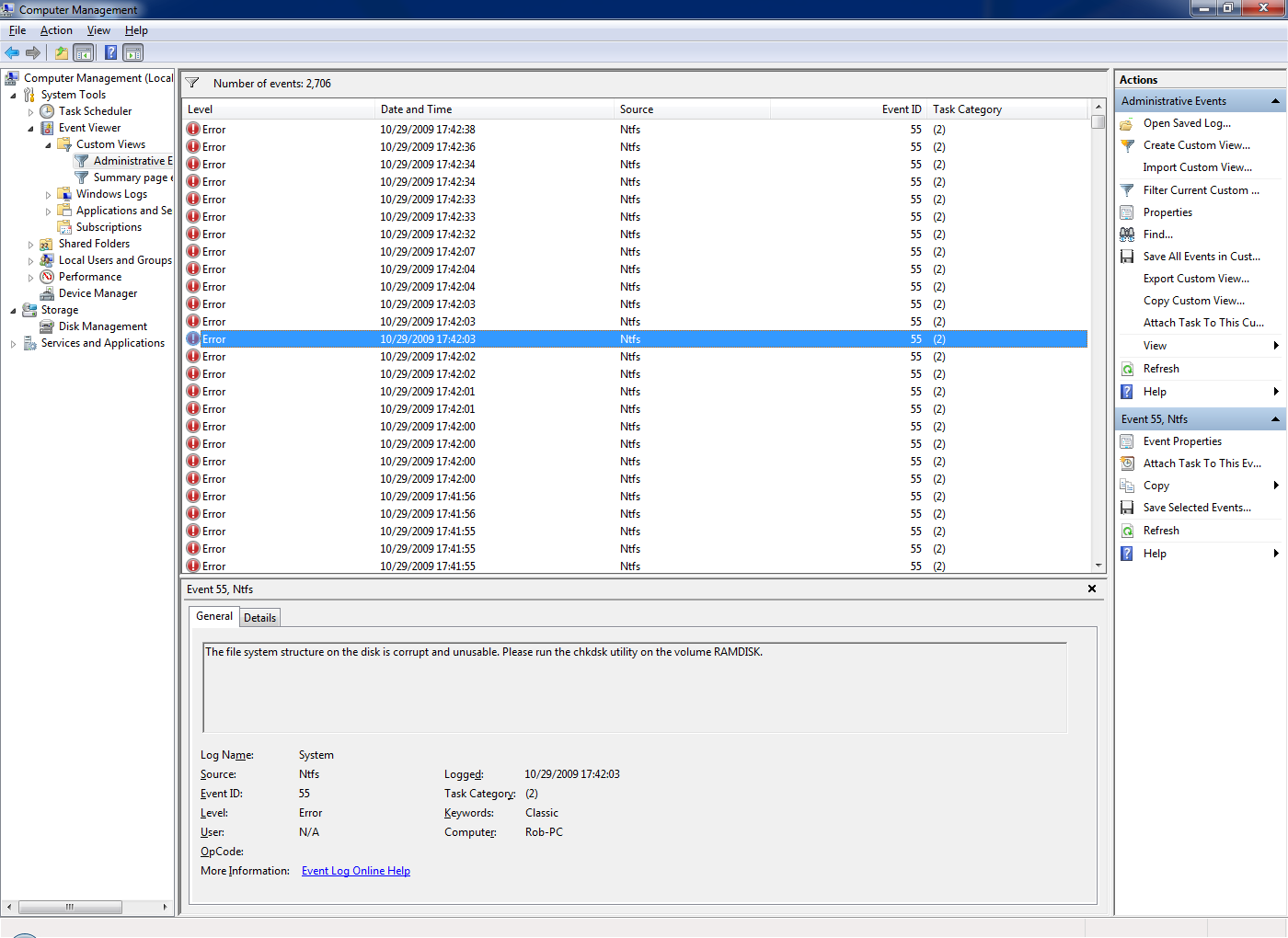Open the View menu in menu bar
The height and width of the screenshot is (938, 1288).
pos(98,30)
